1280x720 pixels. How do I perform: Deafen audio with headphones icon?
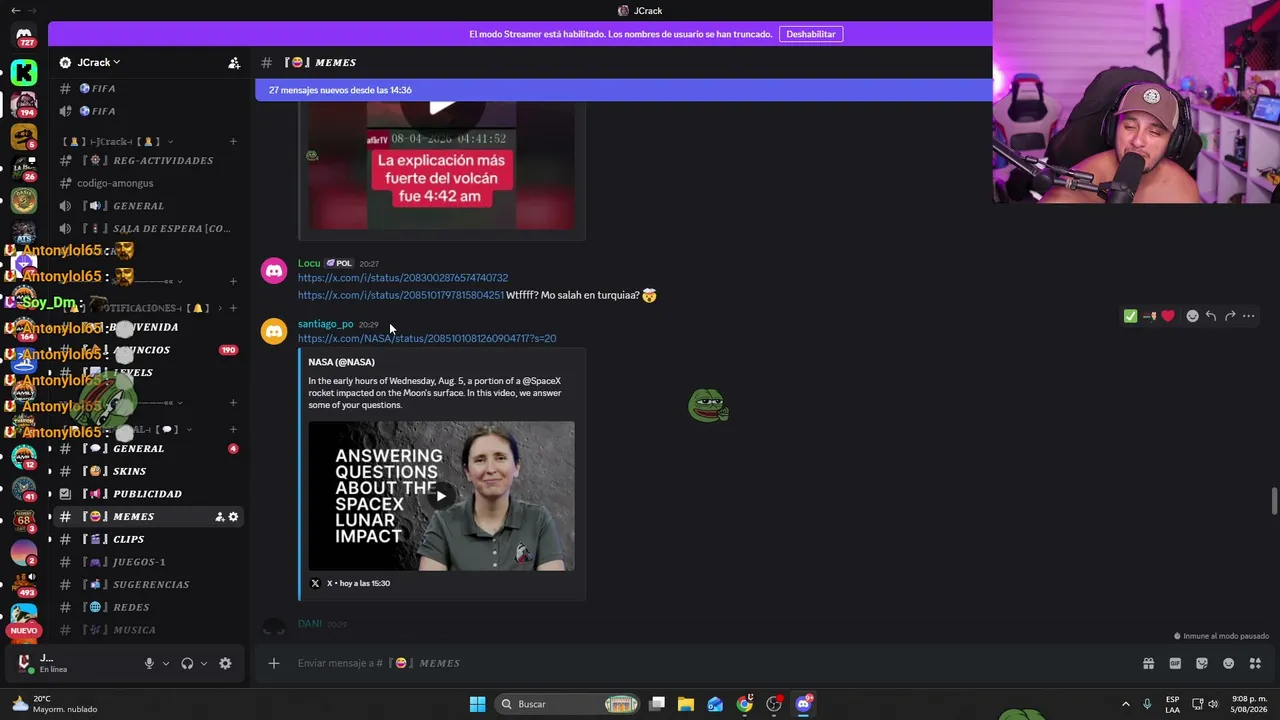click(187, 663)
